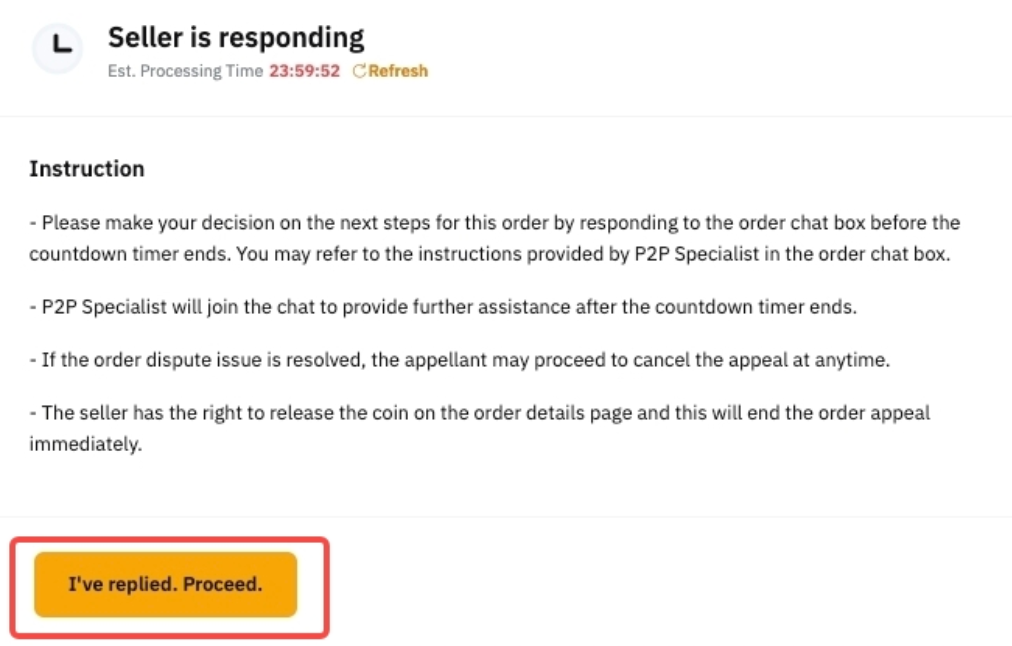Select the red 23:59:52 countdown timer
Screen dimensions: 1012x646
coord(304,71)
